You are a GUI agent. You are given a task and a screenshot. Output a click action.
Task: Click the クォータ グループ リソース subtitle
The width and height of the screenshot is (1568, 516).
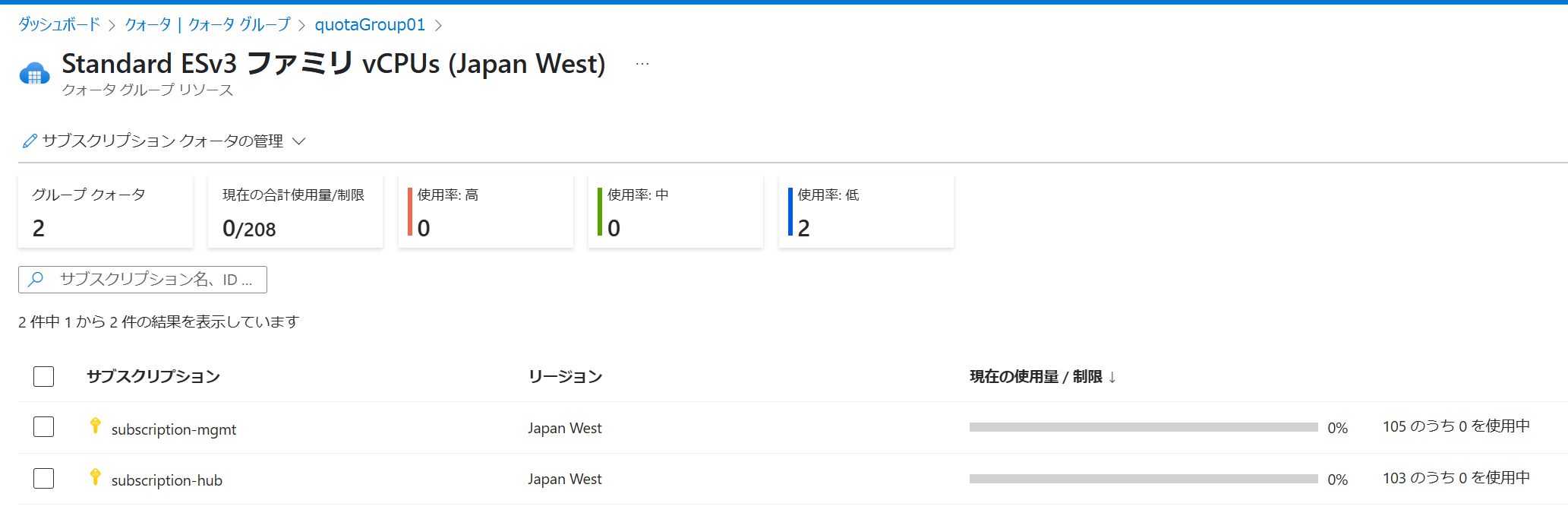coord(147,90)
